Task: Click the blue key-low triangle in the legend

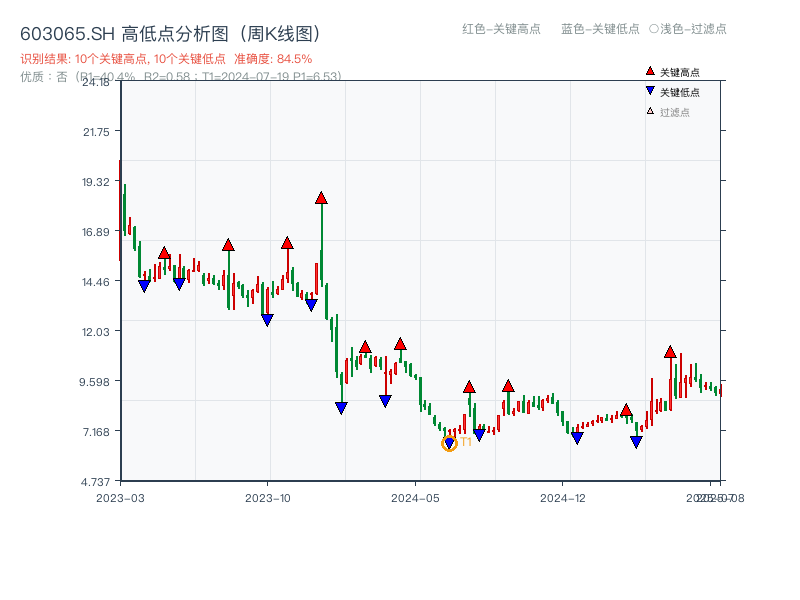Action: click(650, 92)
